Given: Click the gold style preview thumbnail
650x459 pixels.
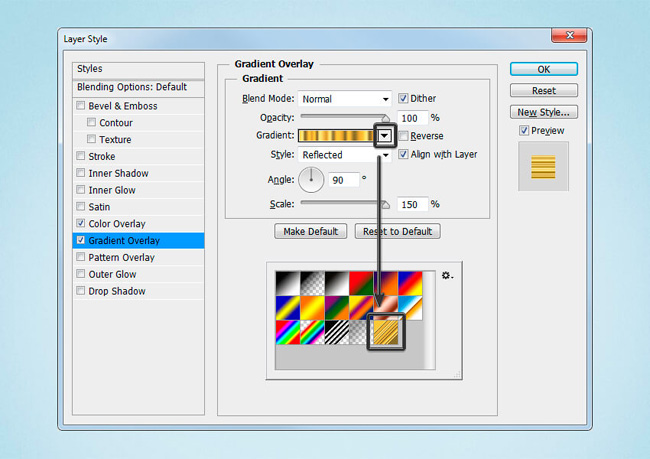Looking at the screenshot, I should point(543,166).
